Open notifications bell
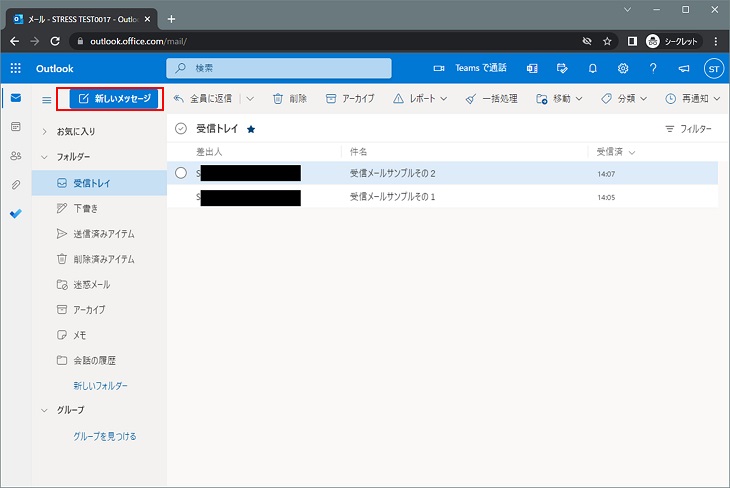The height and width of the screenshot is (488, 730). [592, 68]
